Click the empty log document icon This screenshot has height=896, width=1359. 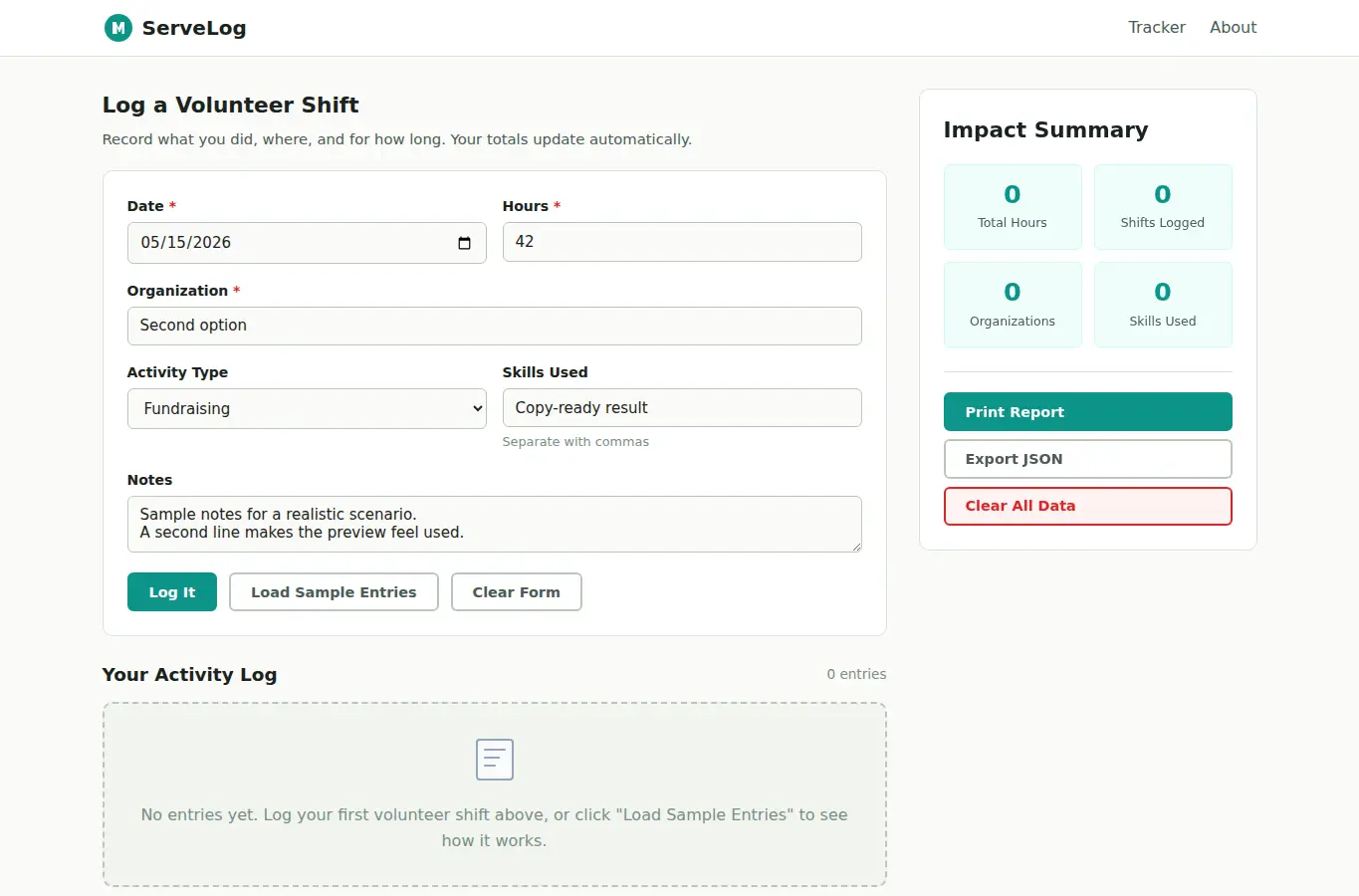point(495,760)
